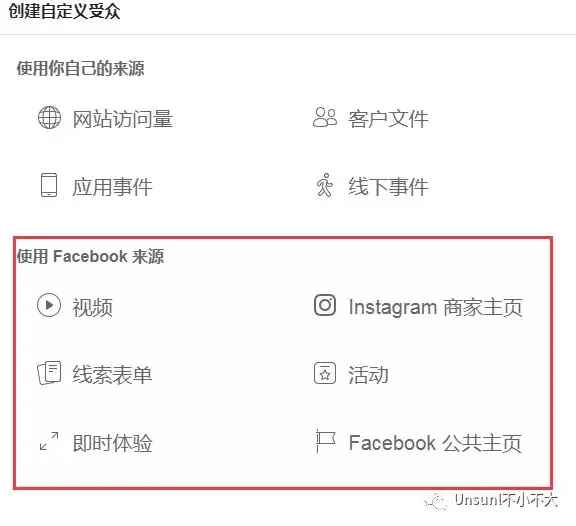Click the Instagram camera logo icon
576x526 pixels.
click(325, 305)
